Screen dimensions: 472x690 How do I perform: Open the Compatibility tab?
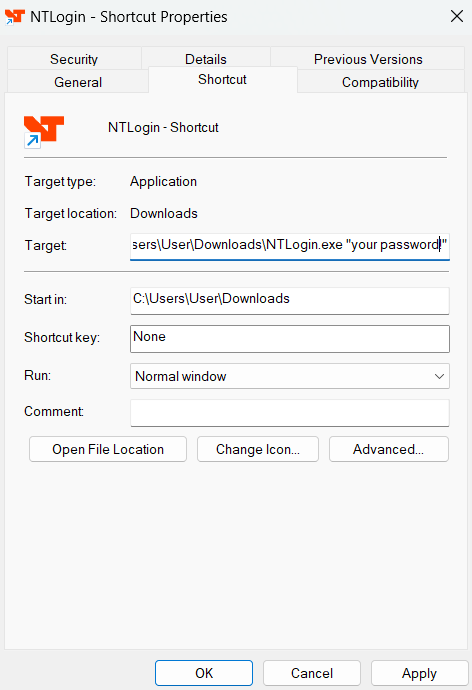[x=381, y=82]
